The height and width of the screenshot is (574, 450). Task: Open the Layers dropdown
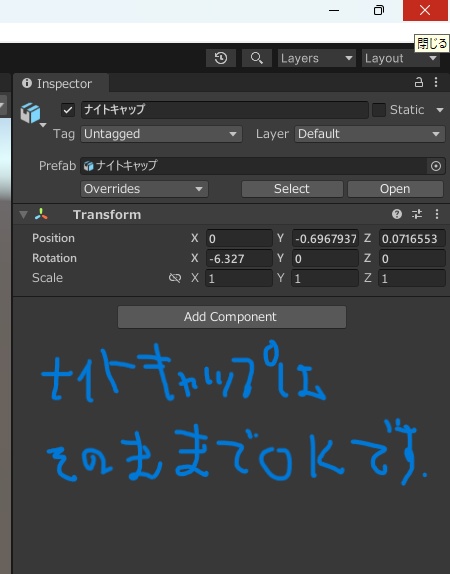[x=317, y=58]
